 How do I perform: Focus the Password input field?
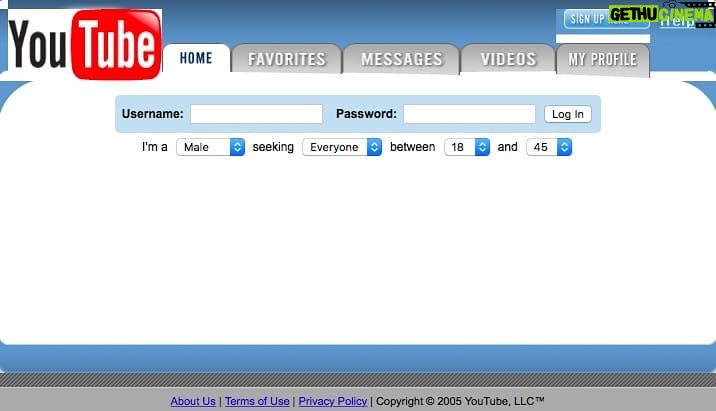469,114
